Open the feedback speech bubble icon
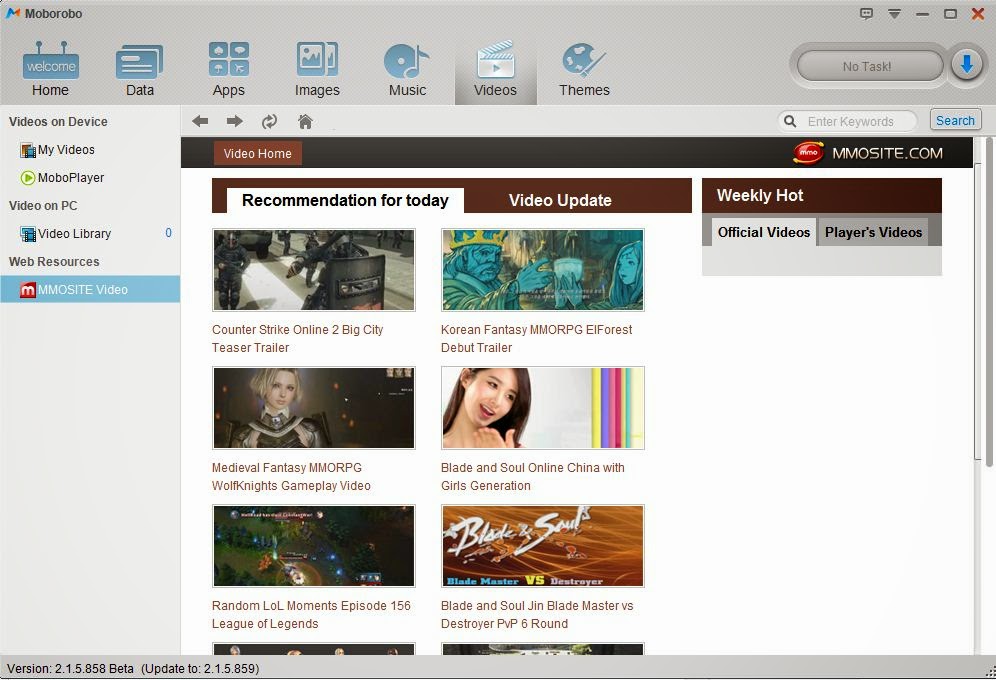The image size is (996, 680). pyautogui.click(x=866, y=13)
